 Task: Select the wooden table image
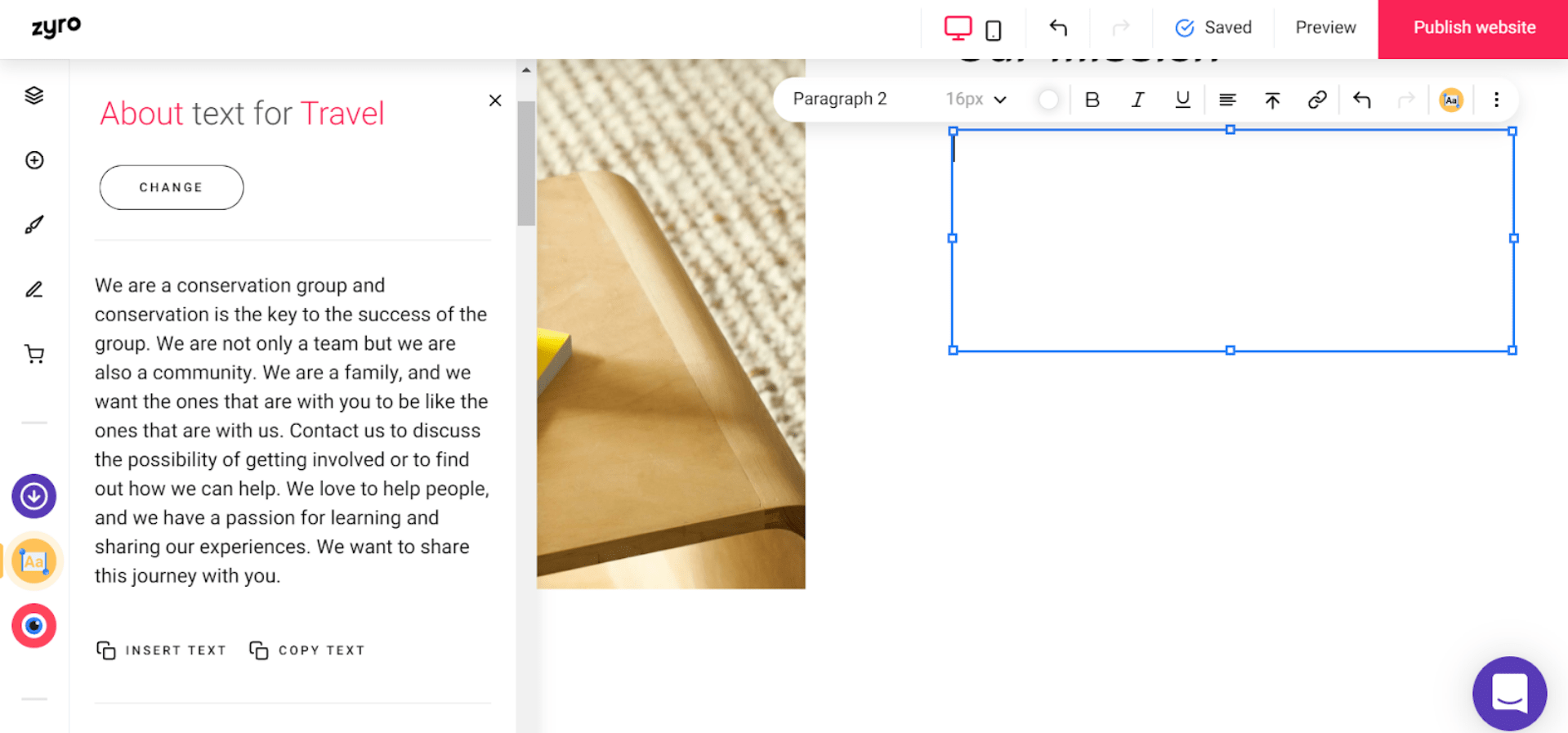click(x=671, y=324)
